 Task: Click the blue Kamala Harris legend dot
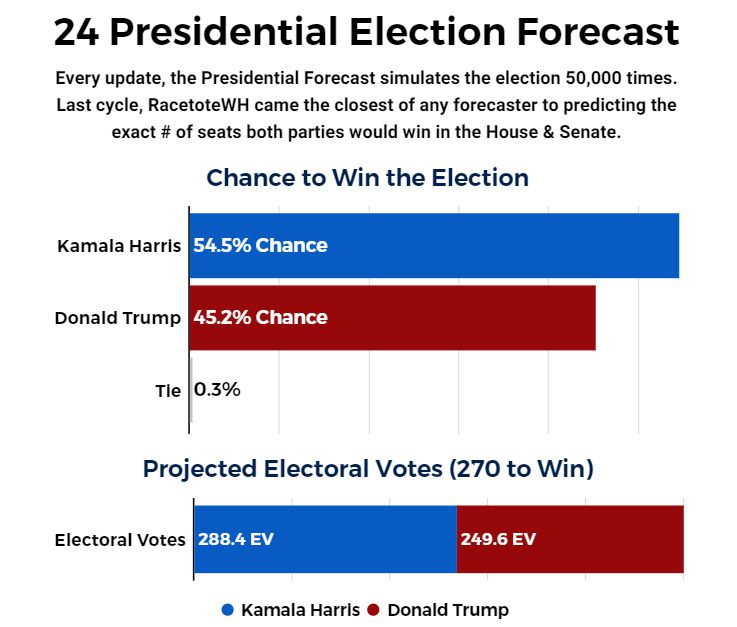coord(228,609)
